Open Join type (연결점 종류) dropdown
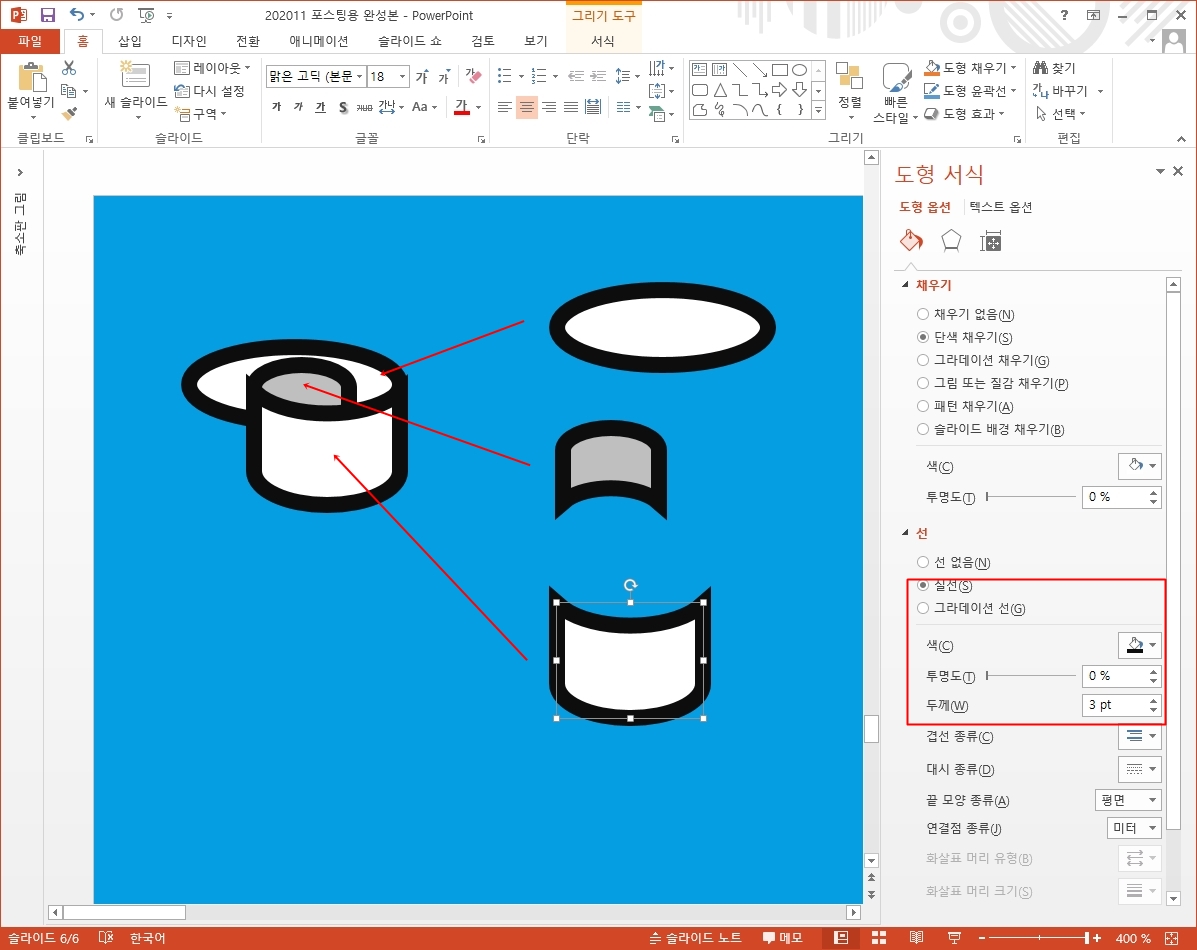The height and width of the screenshot is (950, 1197). coord(1134,828)
